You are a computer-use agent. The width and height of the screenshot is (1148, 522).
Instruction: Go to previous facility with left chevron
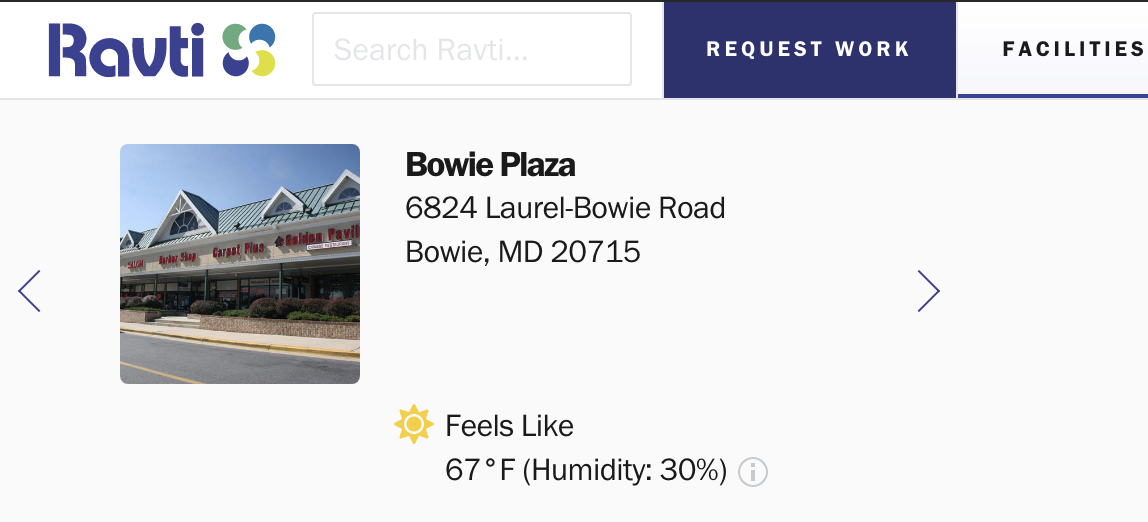tap(29, 291)
